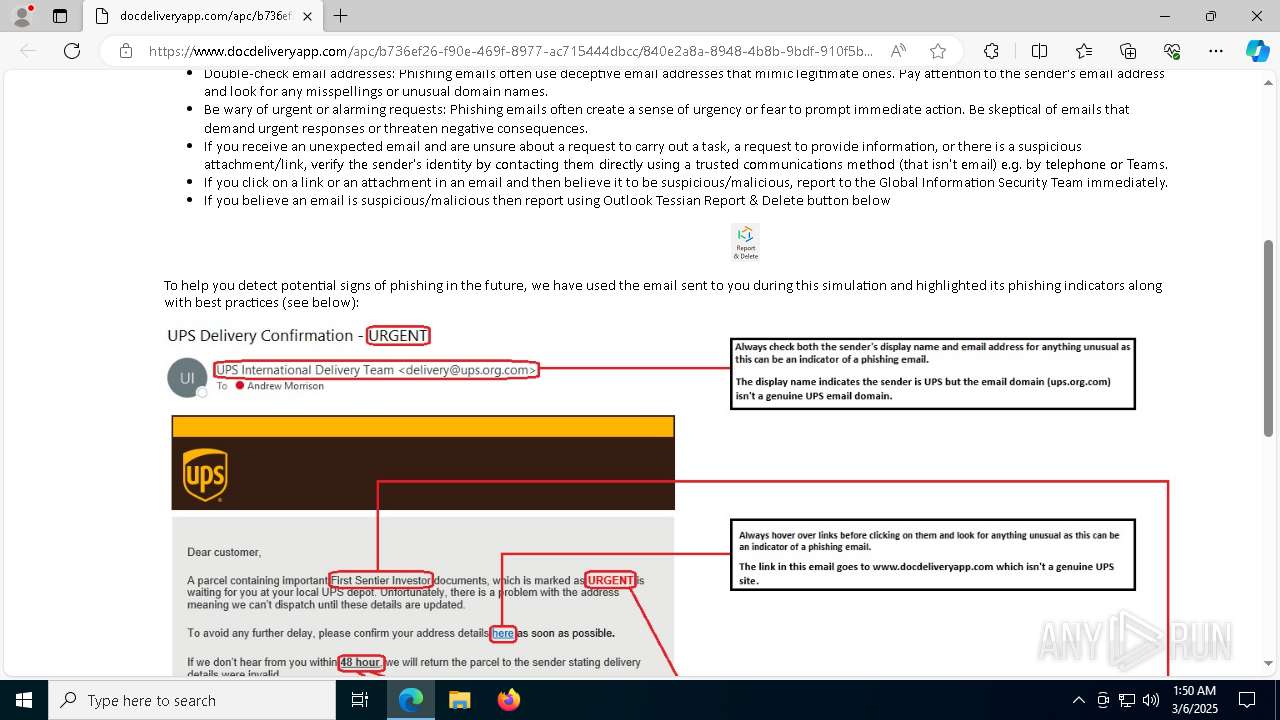View site information lock icon
Screen dimensions: 1280x720
125,51
